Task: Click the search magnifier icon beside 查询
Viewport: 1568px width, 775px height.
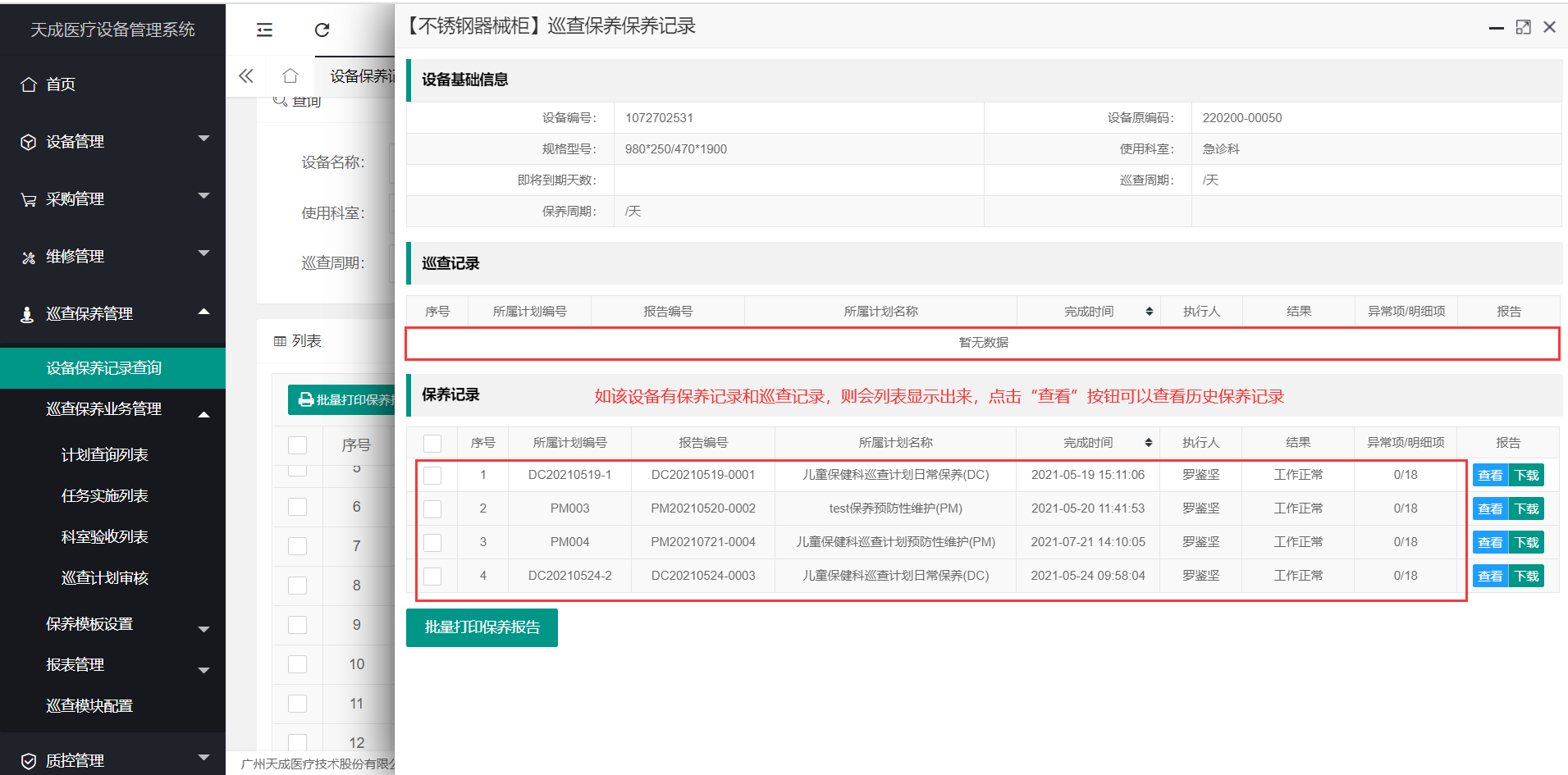Action: 280,100
